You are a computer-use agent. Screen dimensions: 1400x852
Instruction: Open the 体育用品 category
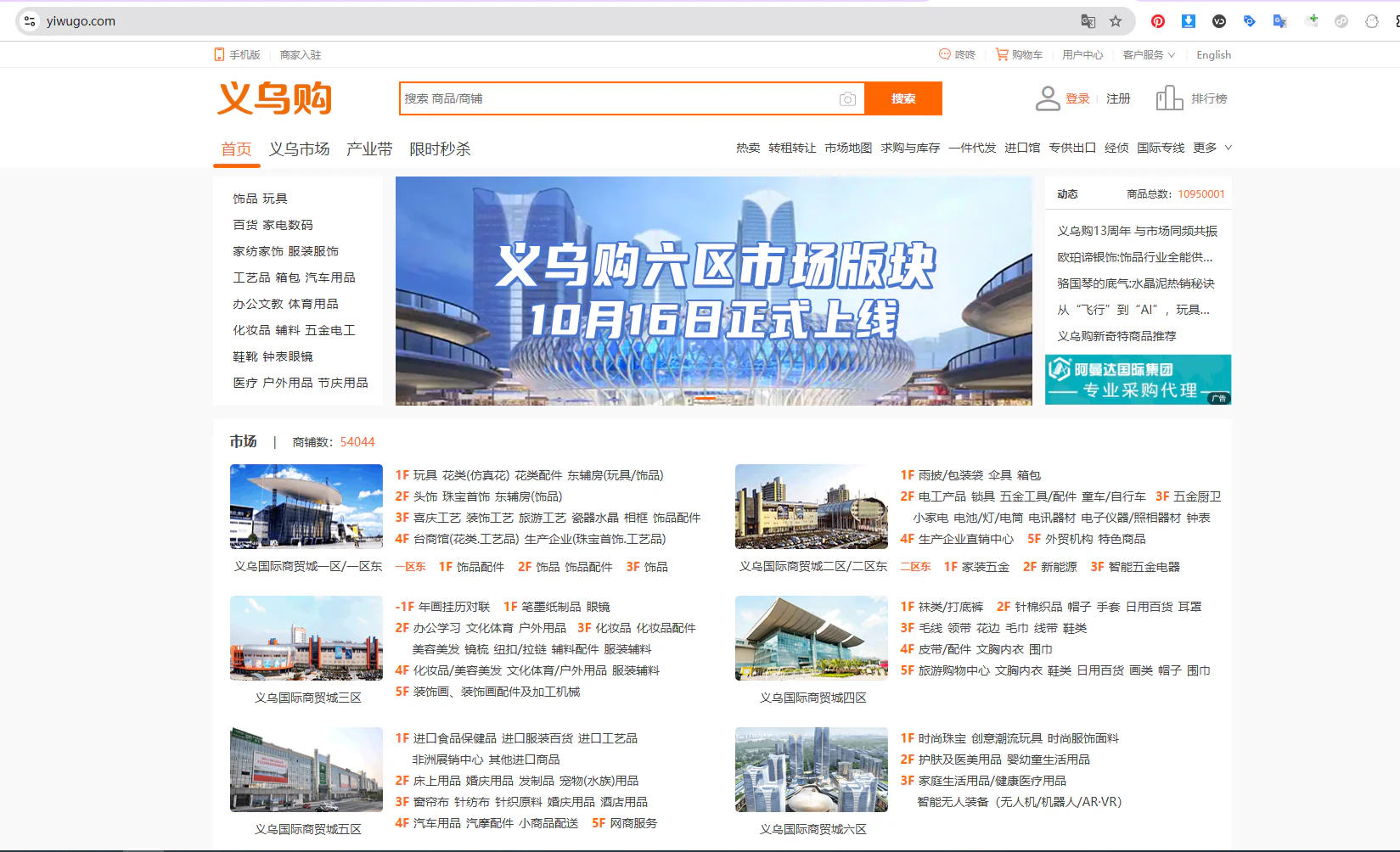click(313, 304)
